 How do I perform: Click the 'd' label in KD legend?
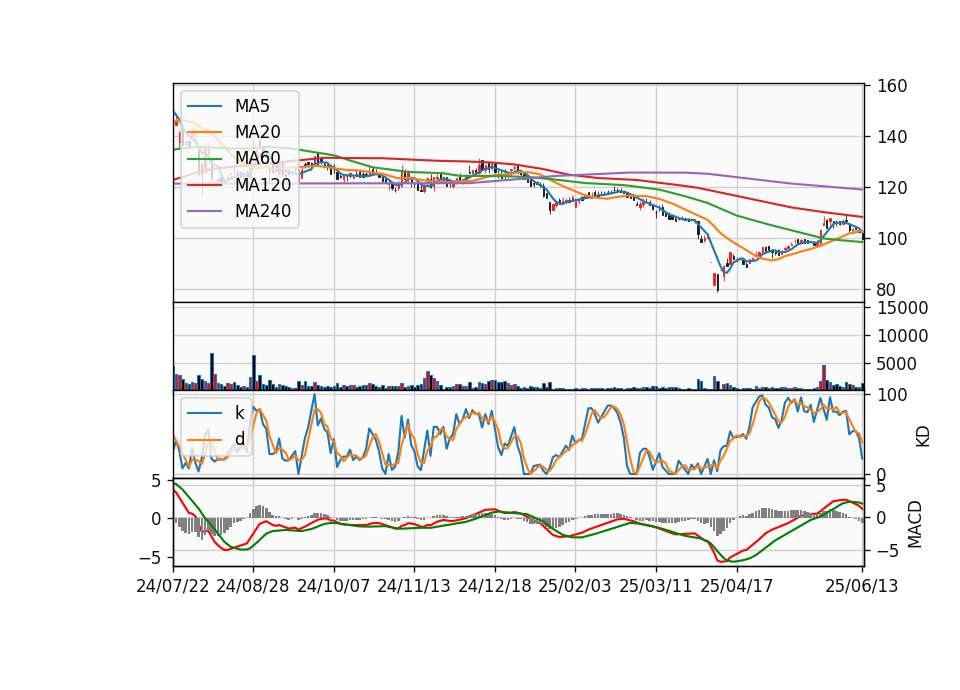pos(239,438)
